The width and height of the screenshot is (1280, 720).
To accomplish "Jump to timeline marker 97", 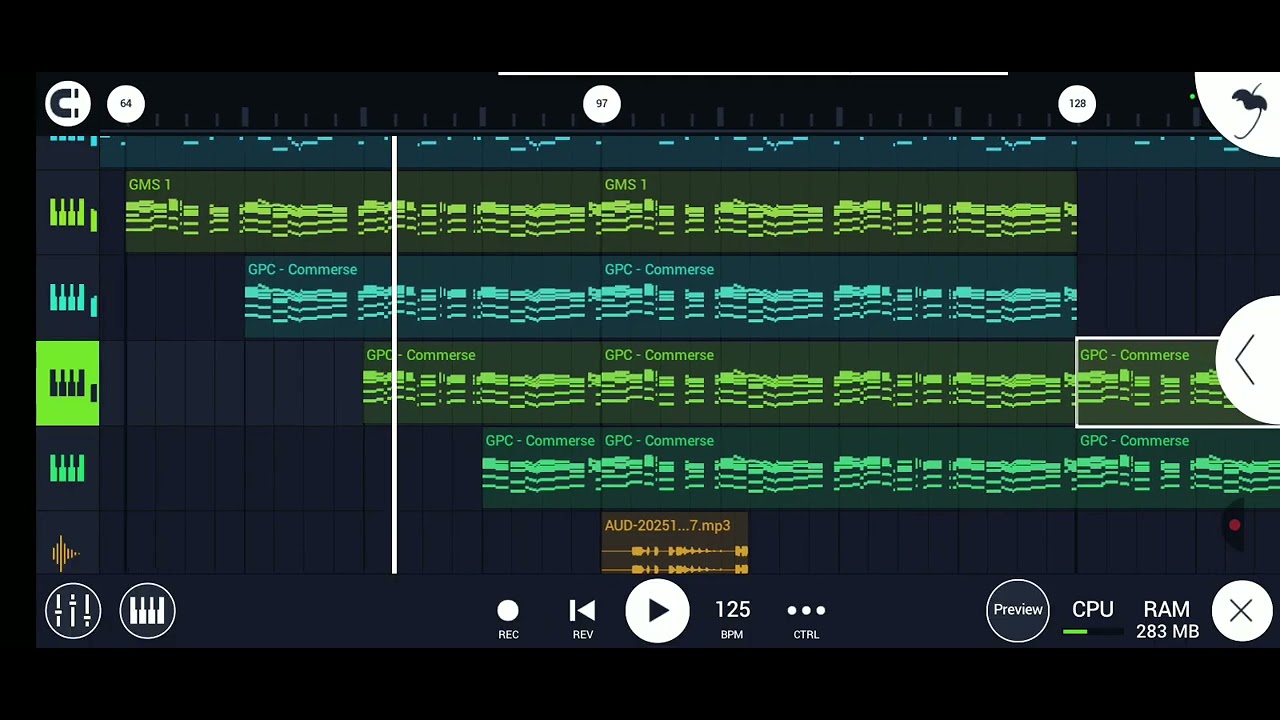I will point(602,103).
